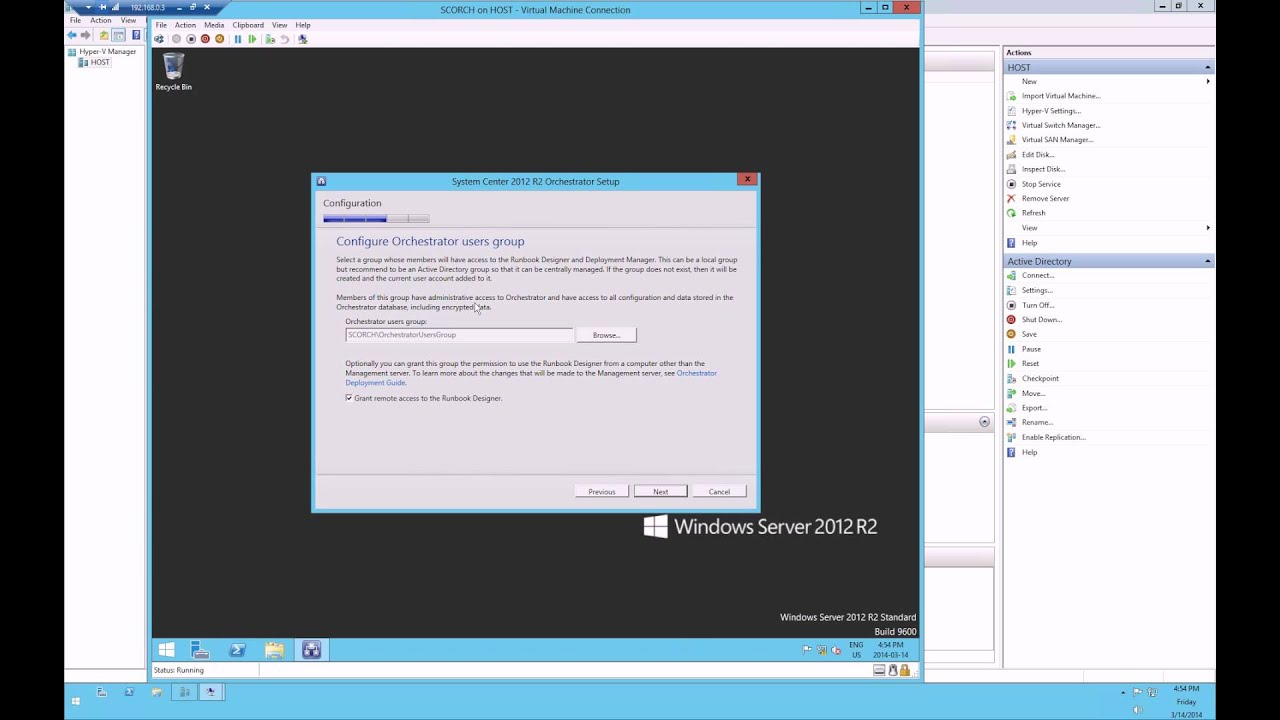
Task: Launch PowerShell from the VM taskbar
Action: pyautogui.click(x=237, y=650)
